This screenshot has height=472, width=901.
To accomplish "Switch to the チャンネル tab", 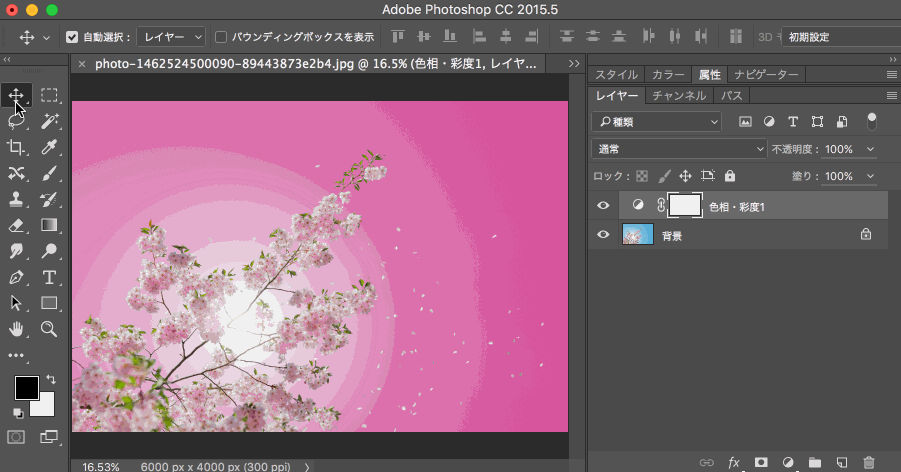I will [x=679, y=96].
